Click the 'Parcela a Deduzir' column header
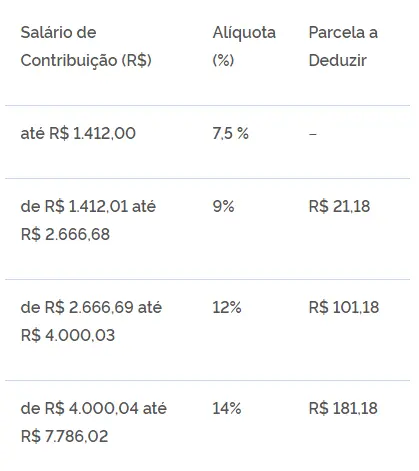The height and width of the screenshot is (471, 419). (343, 46)
